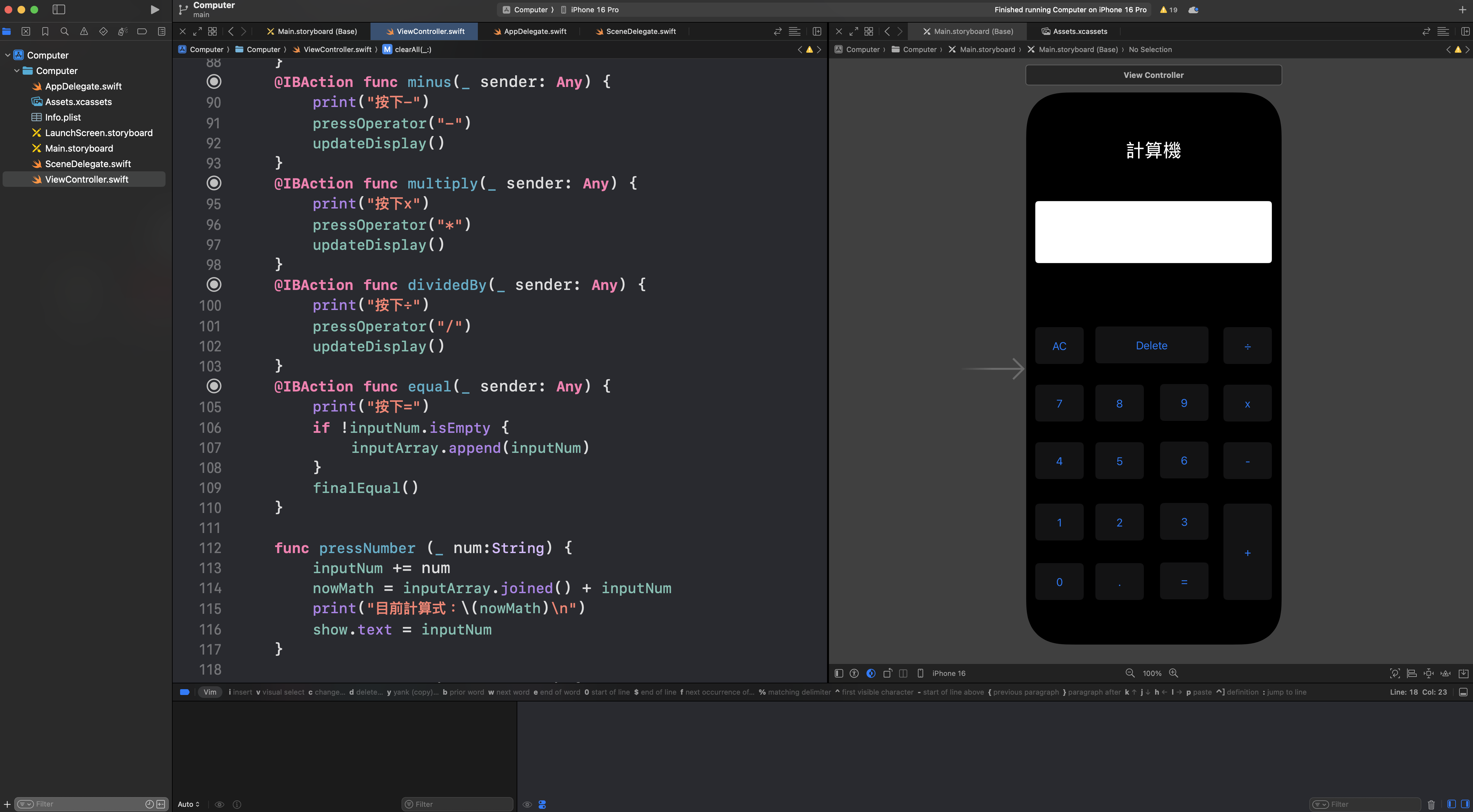1473x812 pixels.
Task: Open the 100% zoom level menu
Action: click(1152, 674)
